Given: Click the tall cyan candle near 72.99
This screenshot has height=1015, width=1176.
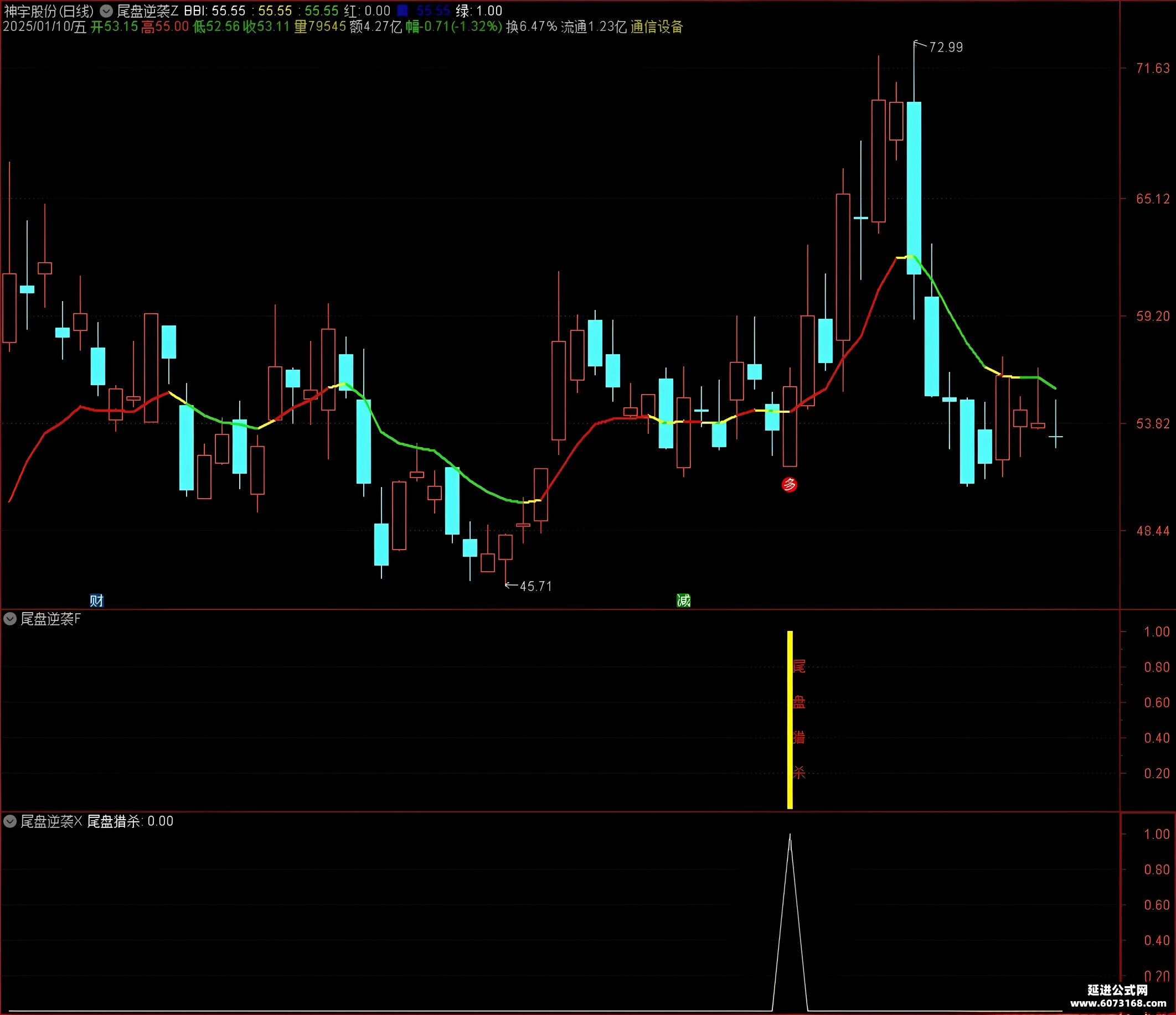Looking at the screenshot, I should [x=914, y=187].
